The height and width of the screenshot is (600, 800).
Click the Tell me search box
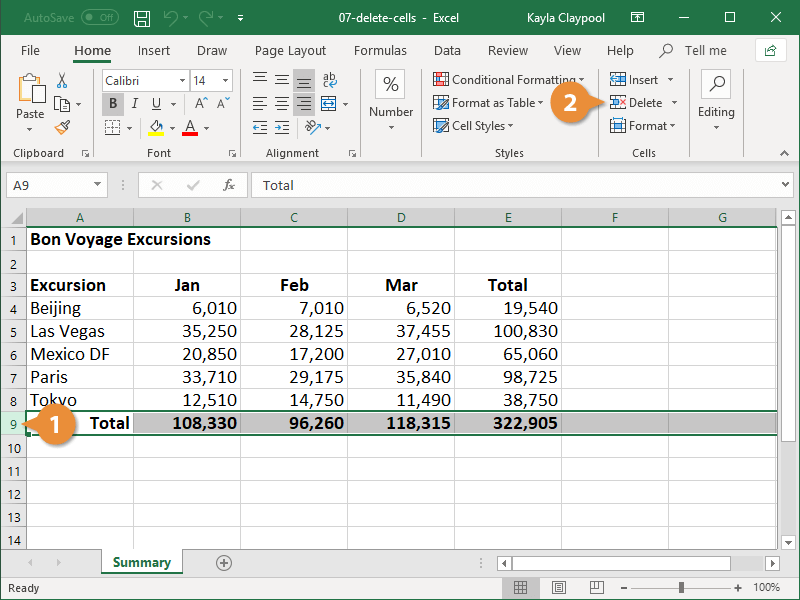(x=703, y=50)
